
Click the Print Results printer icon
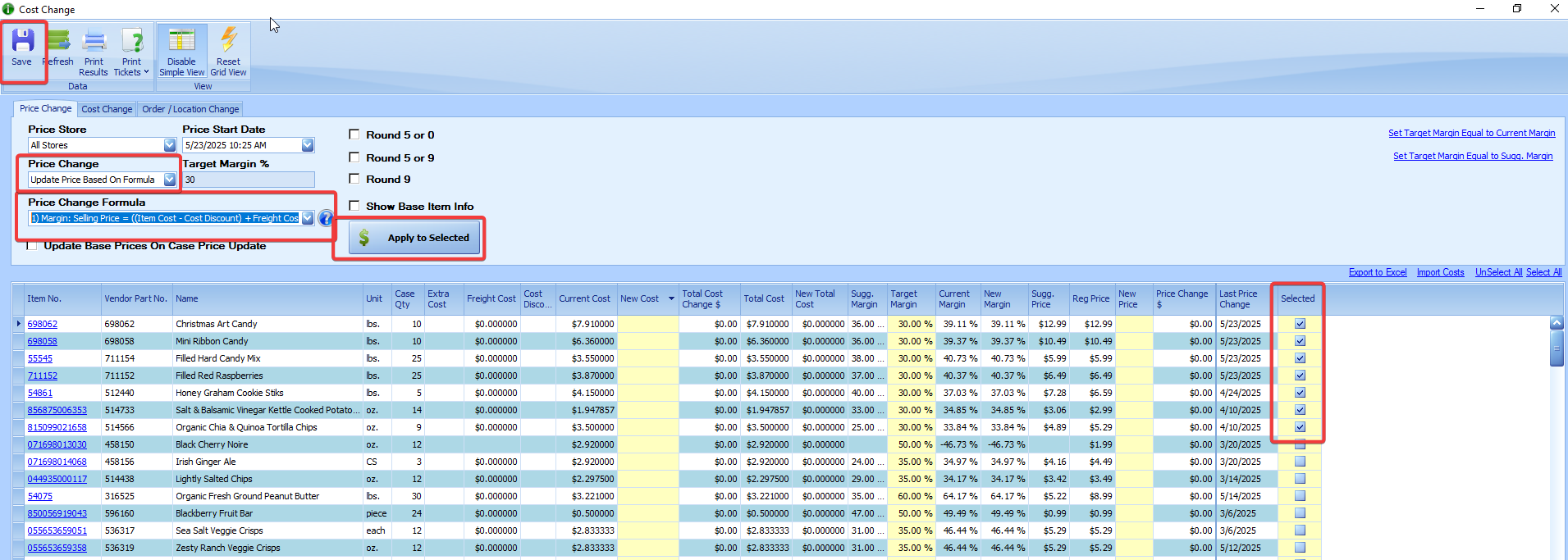click(x=94, y=41)
